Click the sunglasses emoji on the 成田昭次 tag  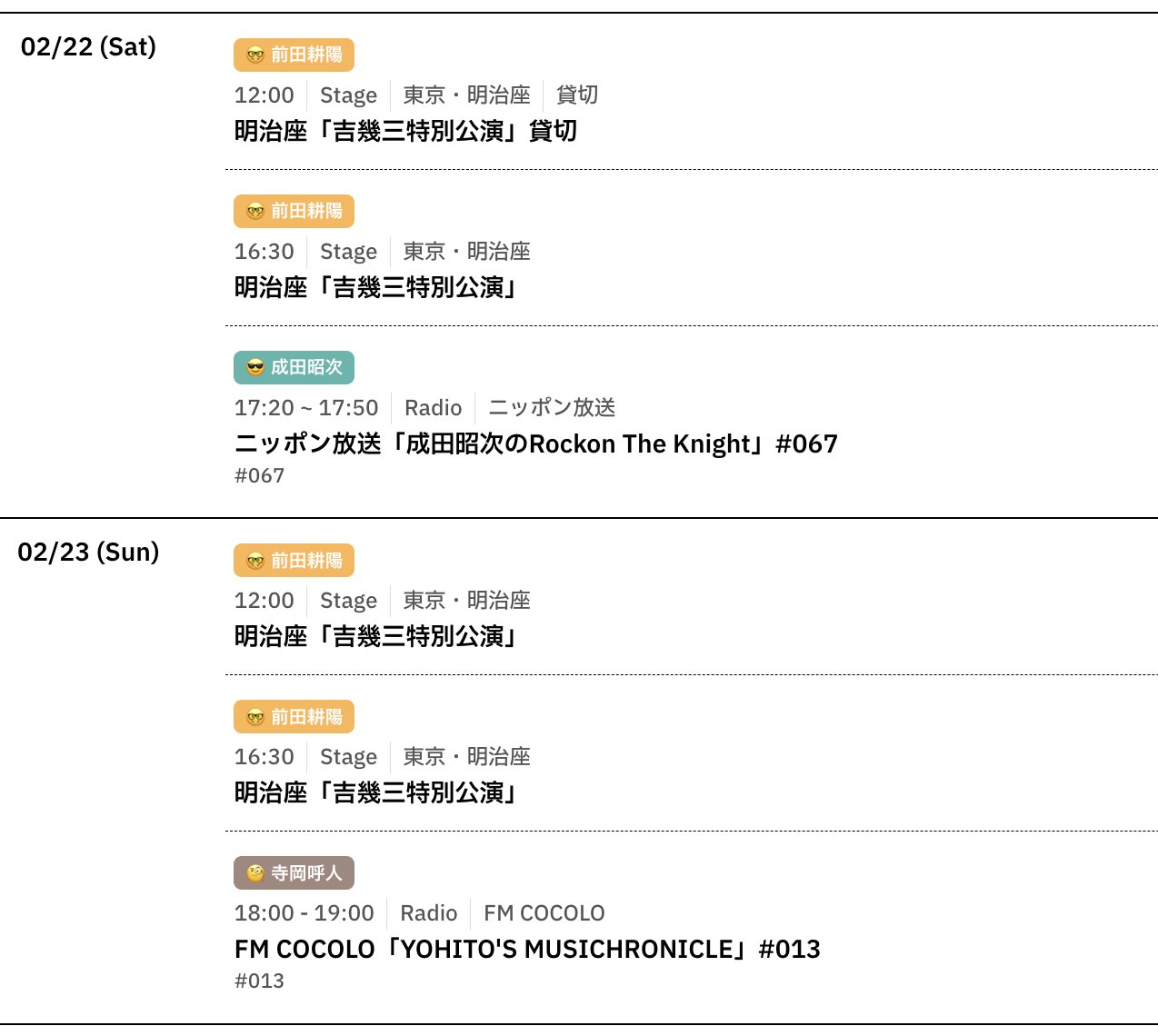click(255, 367)
